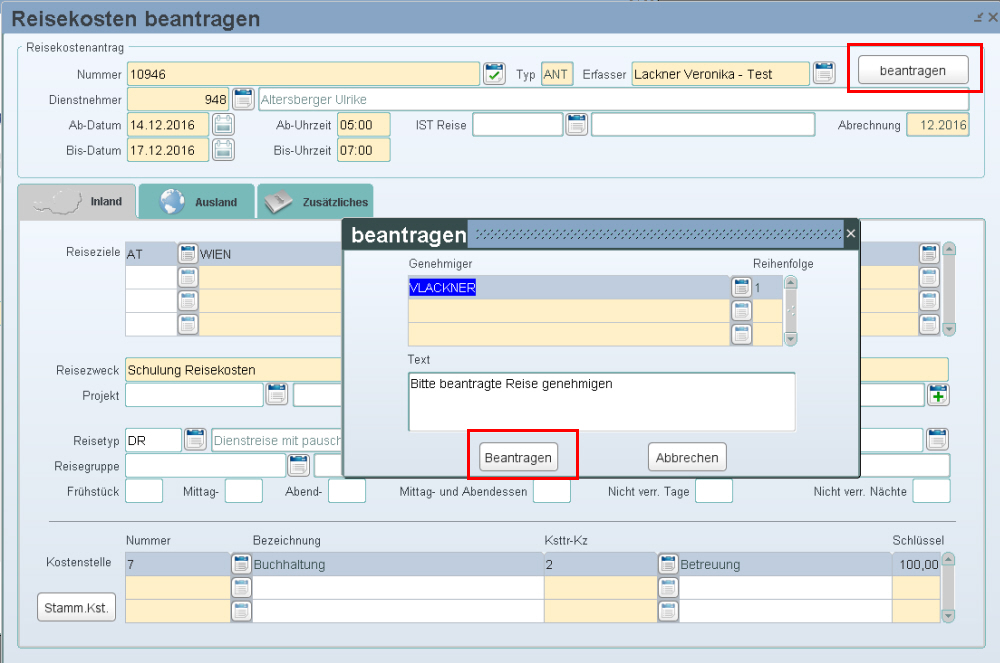This screenshot has width=1000, height=663.
Task: Click the Stamm.Kst. button
Action: (x=77, y=608)
